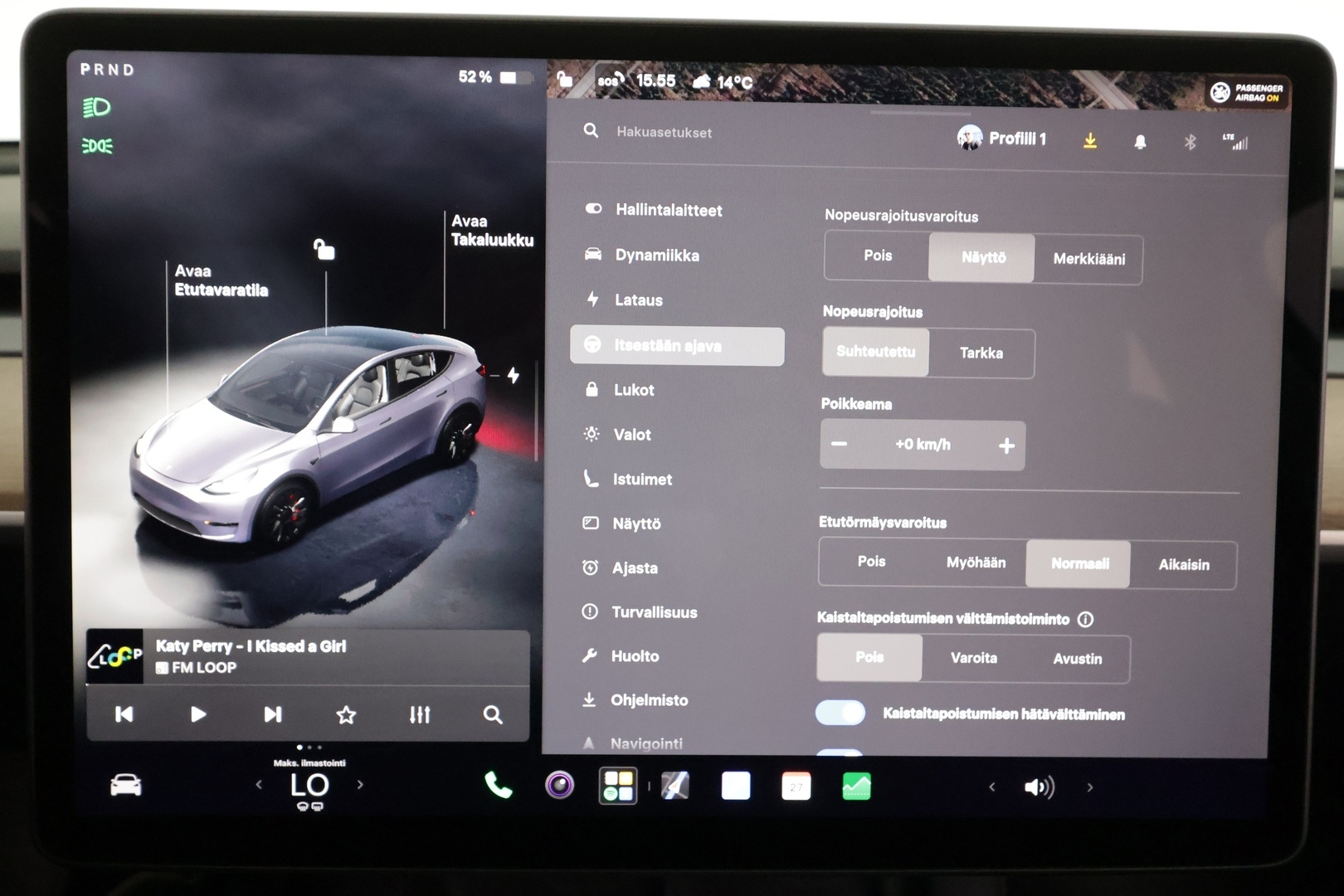
Task: Tap the car unlock padlock icon
Action: point(324,249)
